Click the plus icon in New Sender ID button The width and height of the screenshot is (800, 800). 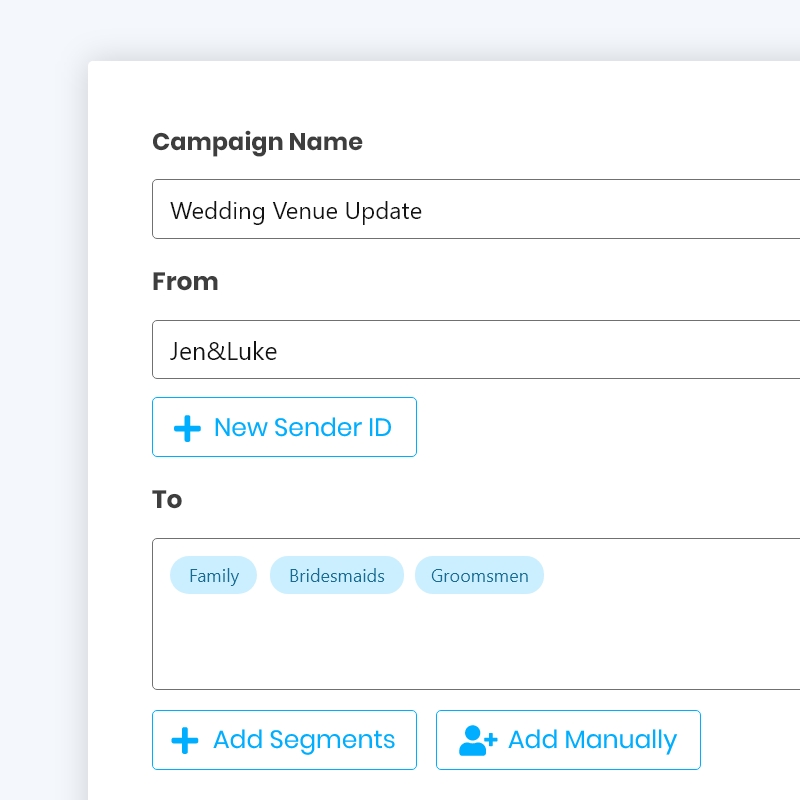187,428
